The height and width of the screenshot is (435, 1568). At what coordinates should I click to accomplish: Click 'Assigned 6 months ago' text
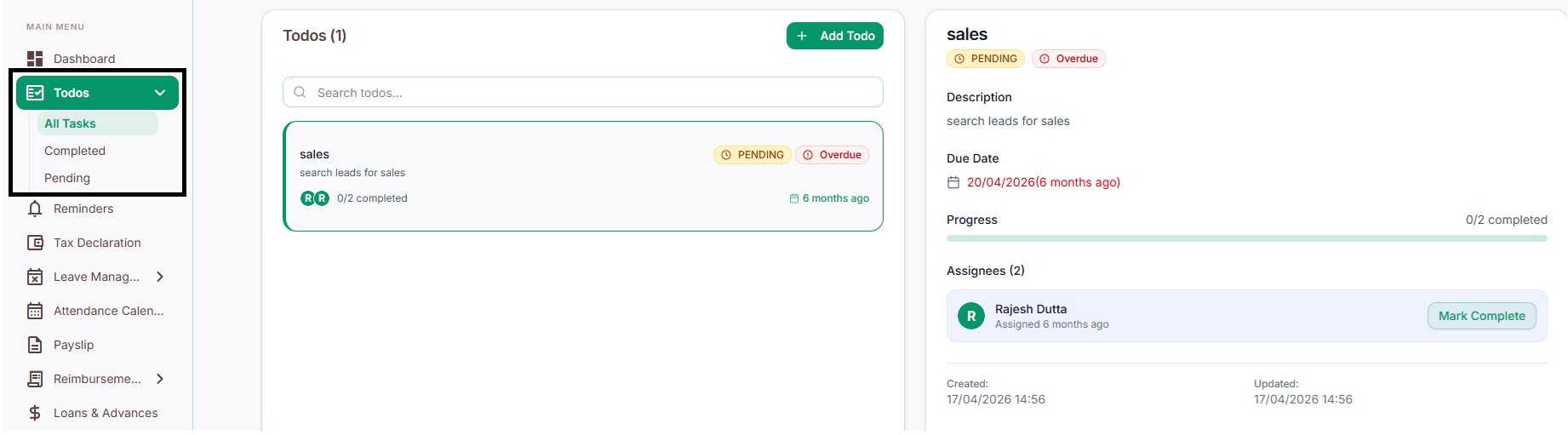(x=1052, y=324)
